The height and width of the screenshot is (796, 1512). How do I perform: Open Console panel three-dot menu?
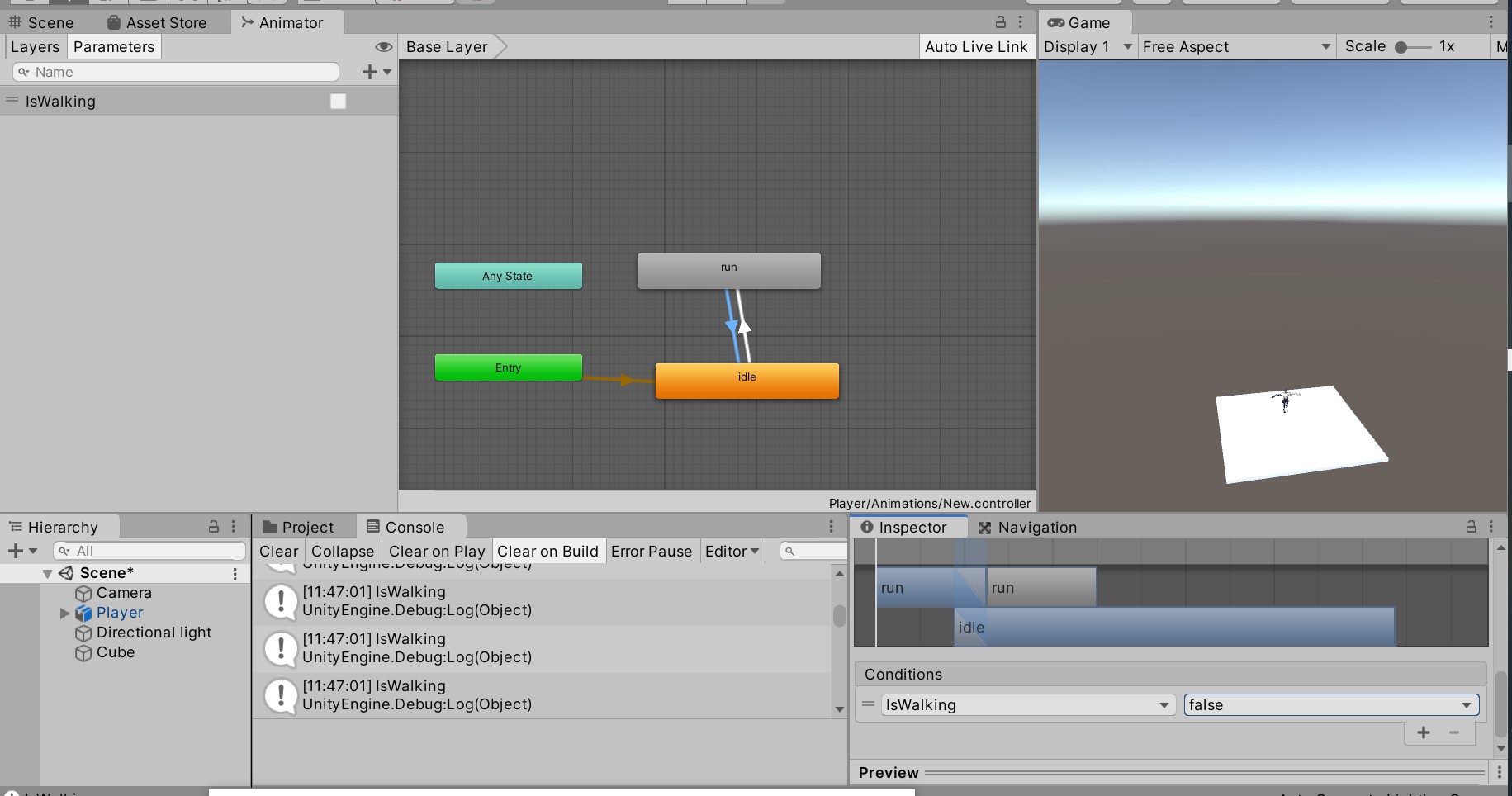coord(832,526)
